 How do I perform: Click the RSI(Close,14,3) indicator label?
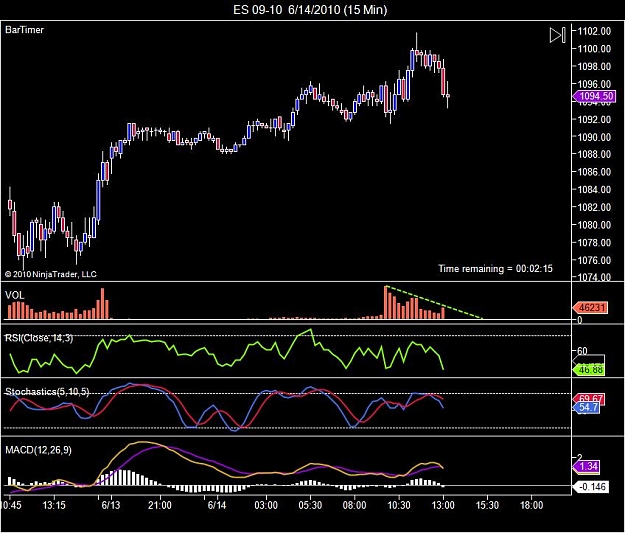click(39, 338)
